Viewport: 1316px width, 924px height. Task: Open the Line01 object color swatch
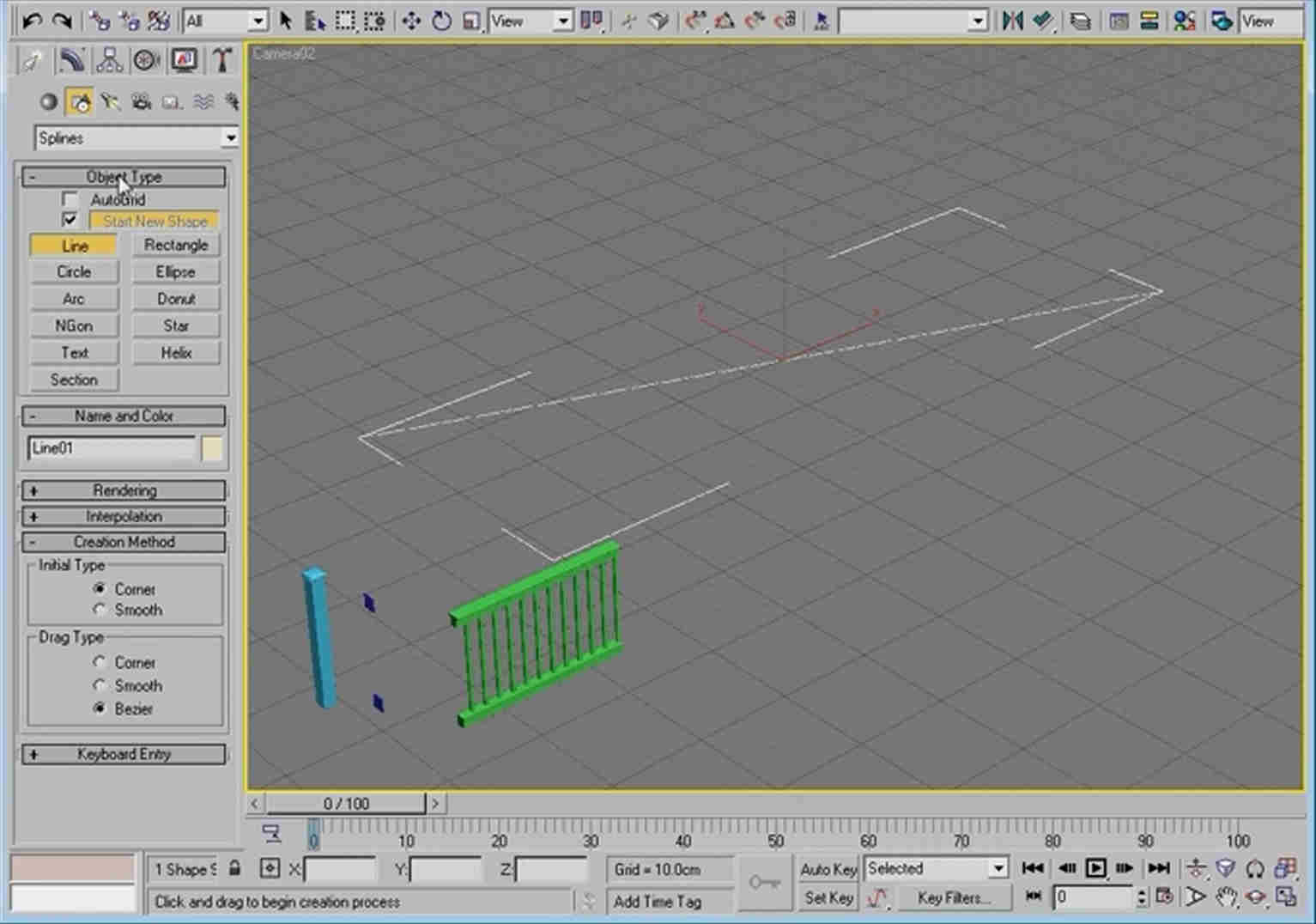pos(212,448)
